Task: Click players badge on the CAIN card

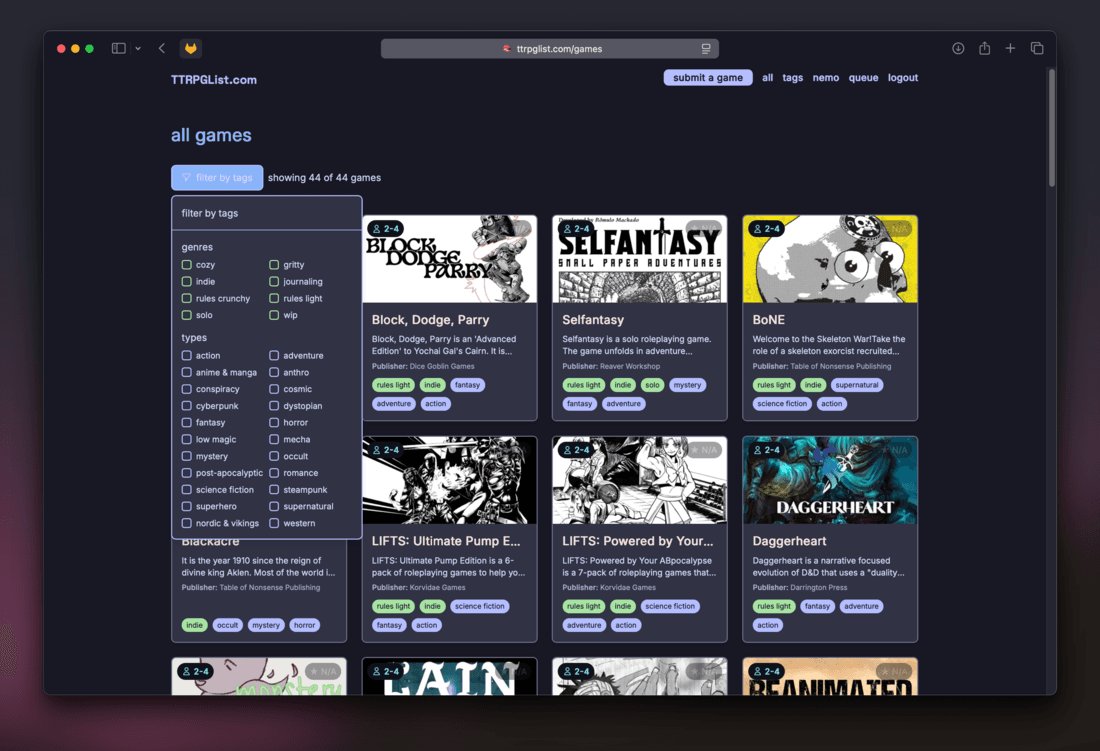Action: click(x=386, y=672)
